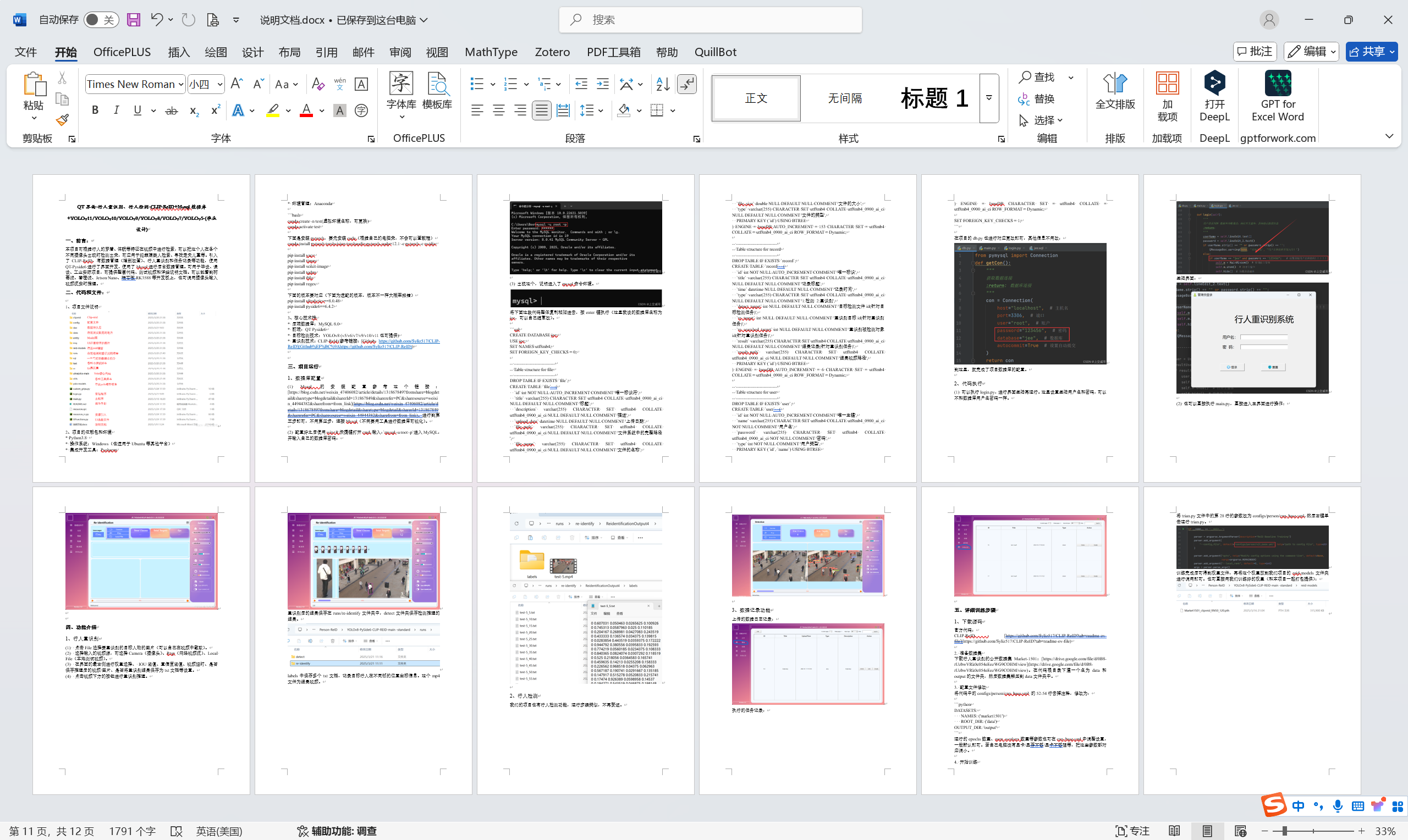Click the Sort paragraphs icon

coord(662,84)
